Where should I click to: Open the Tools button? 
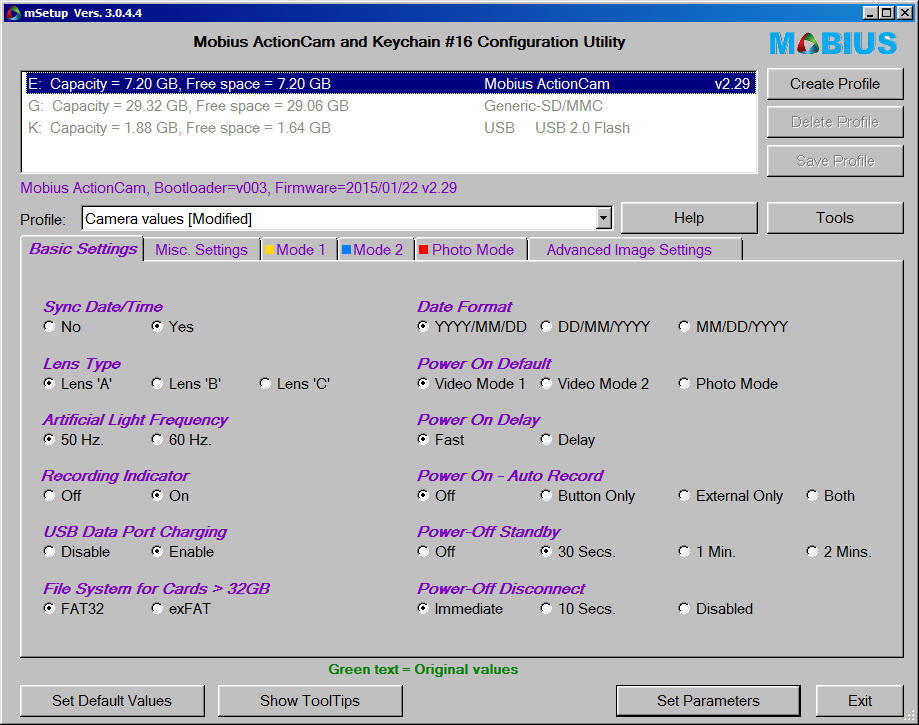click(x=835, y=218)
